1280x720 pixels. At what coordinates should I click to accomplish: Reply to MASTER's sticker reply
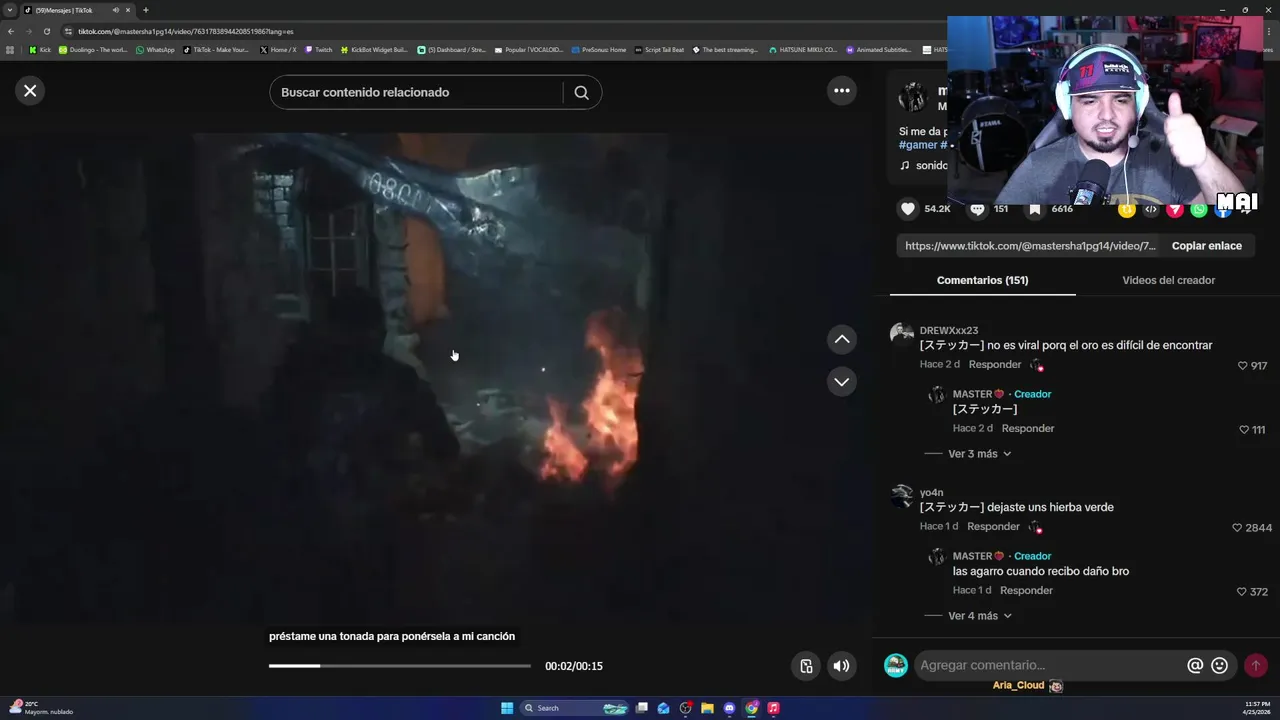tap(1028, 428)
